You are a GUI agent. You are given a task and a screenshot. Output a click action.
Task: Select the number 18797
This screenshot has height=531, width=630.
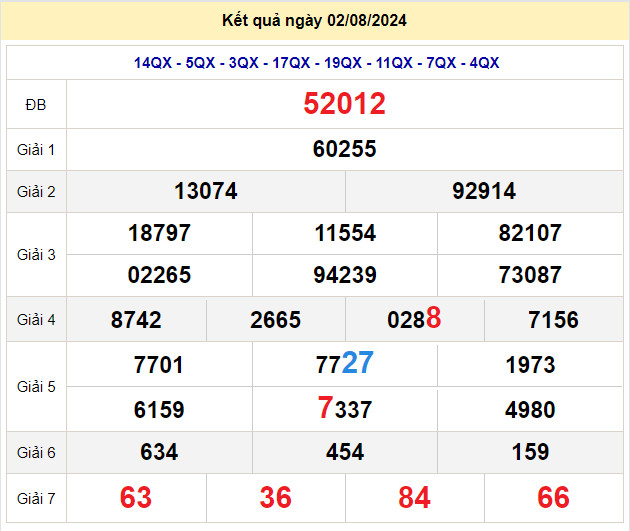click(159, 233)
